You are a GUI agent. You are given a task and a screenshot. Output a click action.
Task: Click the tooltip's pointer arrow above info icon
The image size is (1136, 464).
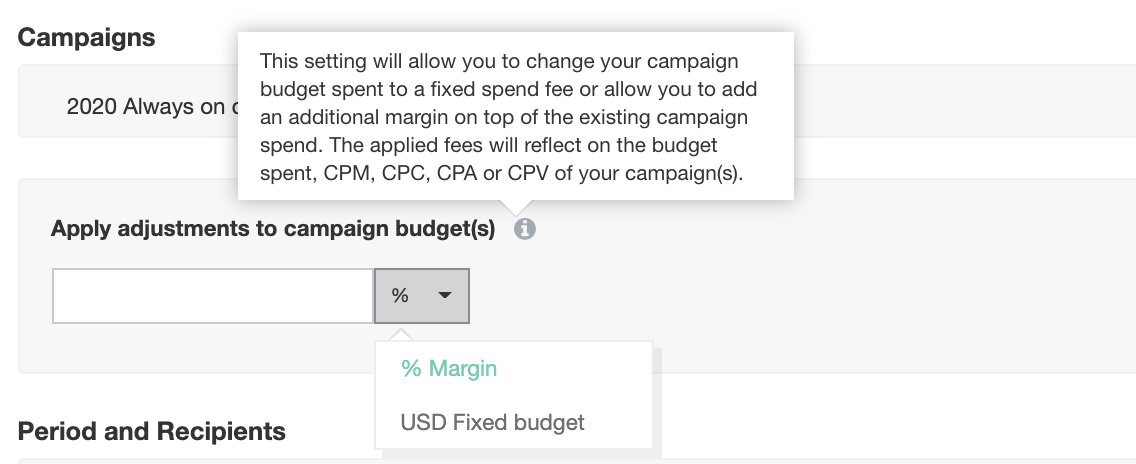point(515,207)
